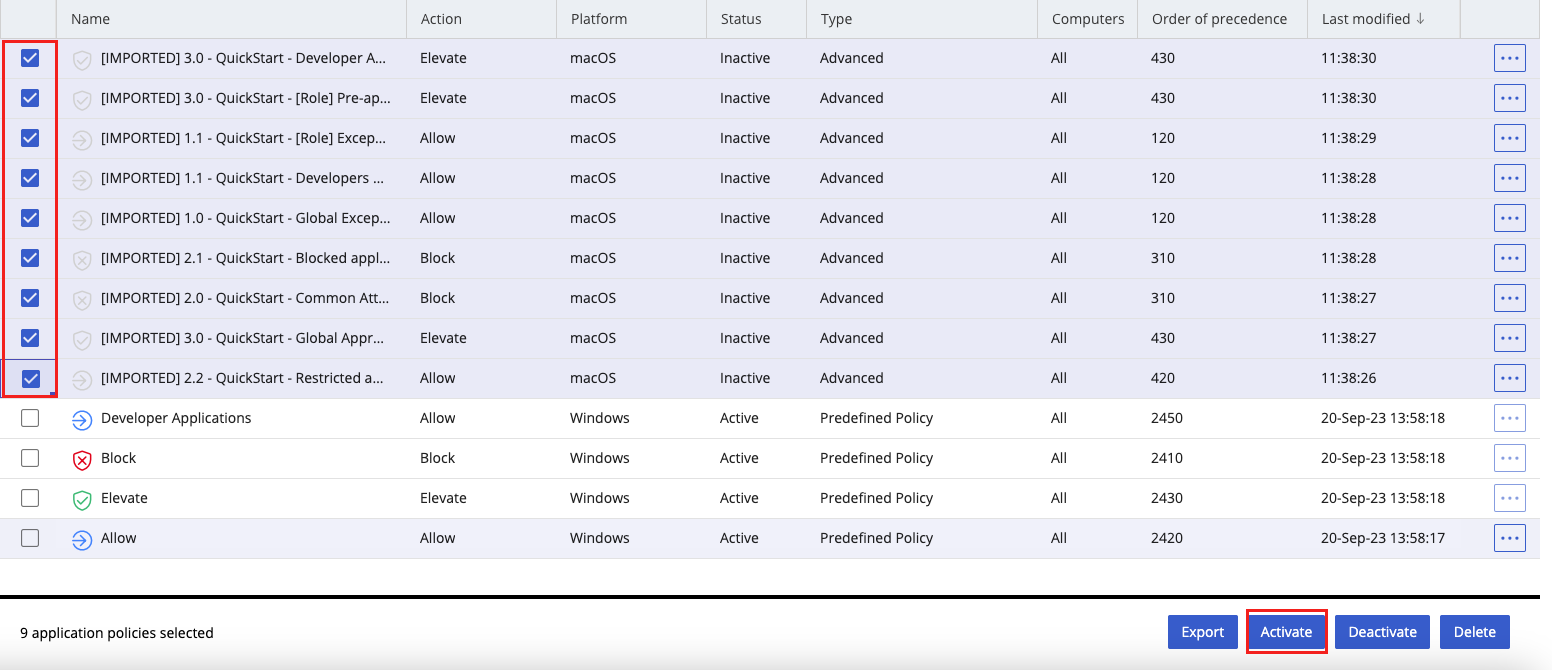Viewport: 1552px width, 670px height.
Task: Click the Status column header
Action: tap(739, 18)
